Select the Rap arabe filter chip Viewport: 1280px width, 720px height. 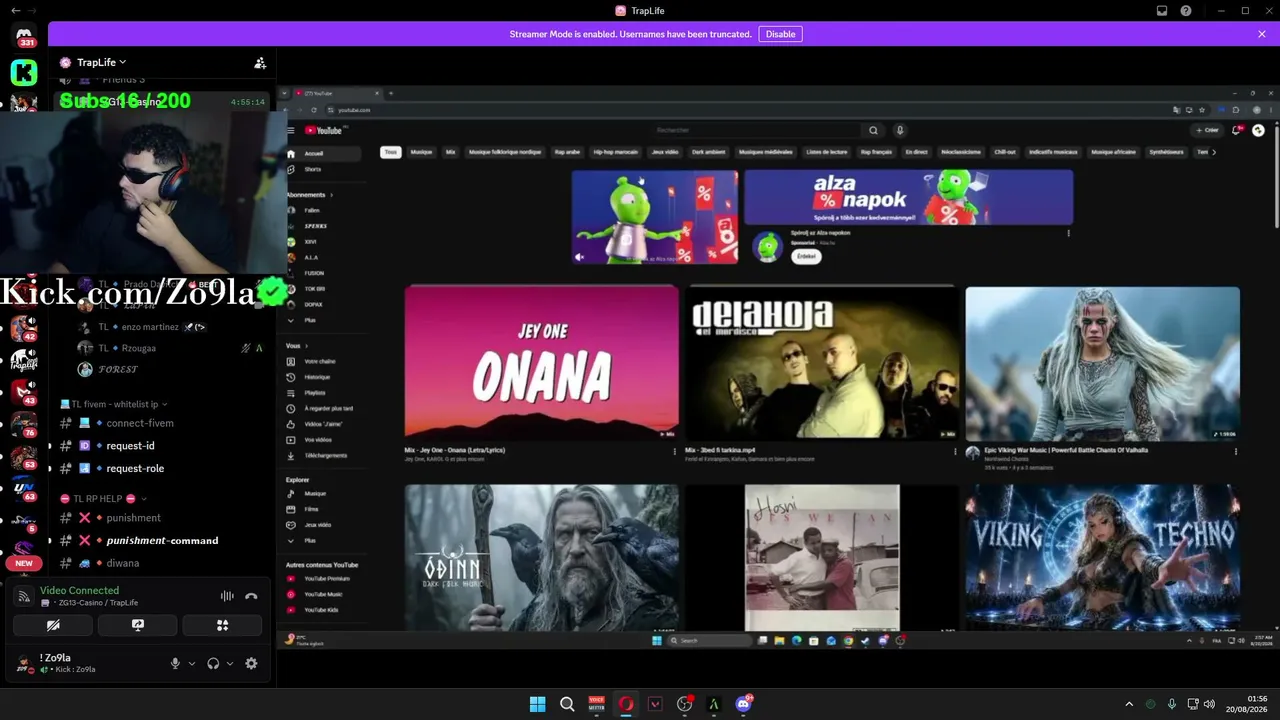pos(567,152)
